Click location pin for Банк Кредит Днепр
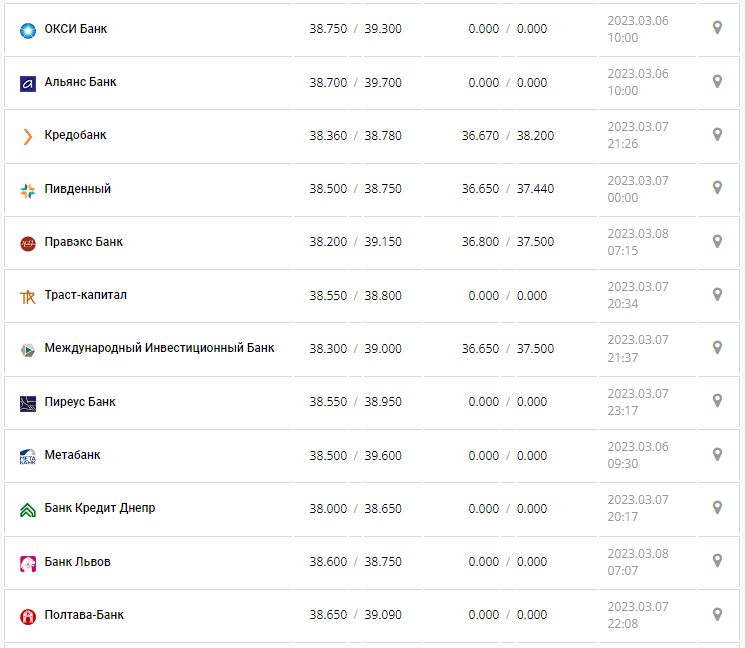Screen dimensions: 745x648 [717, 507]
